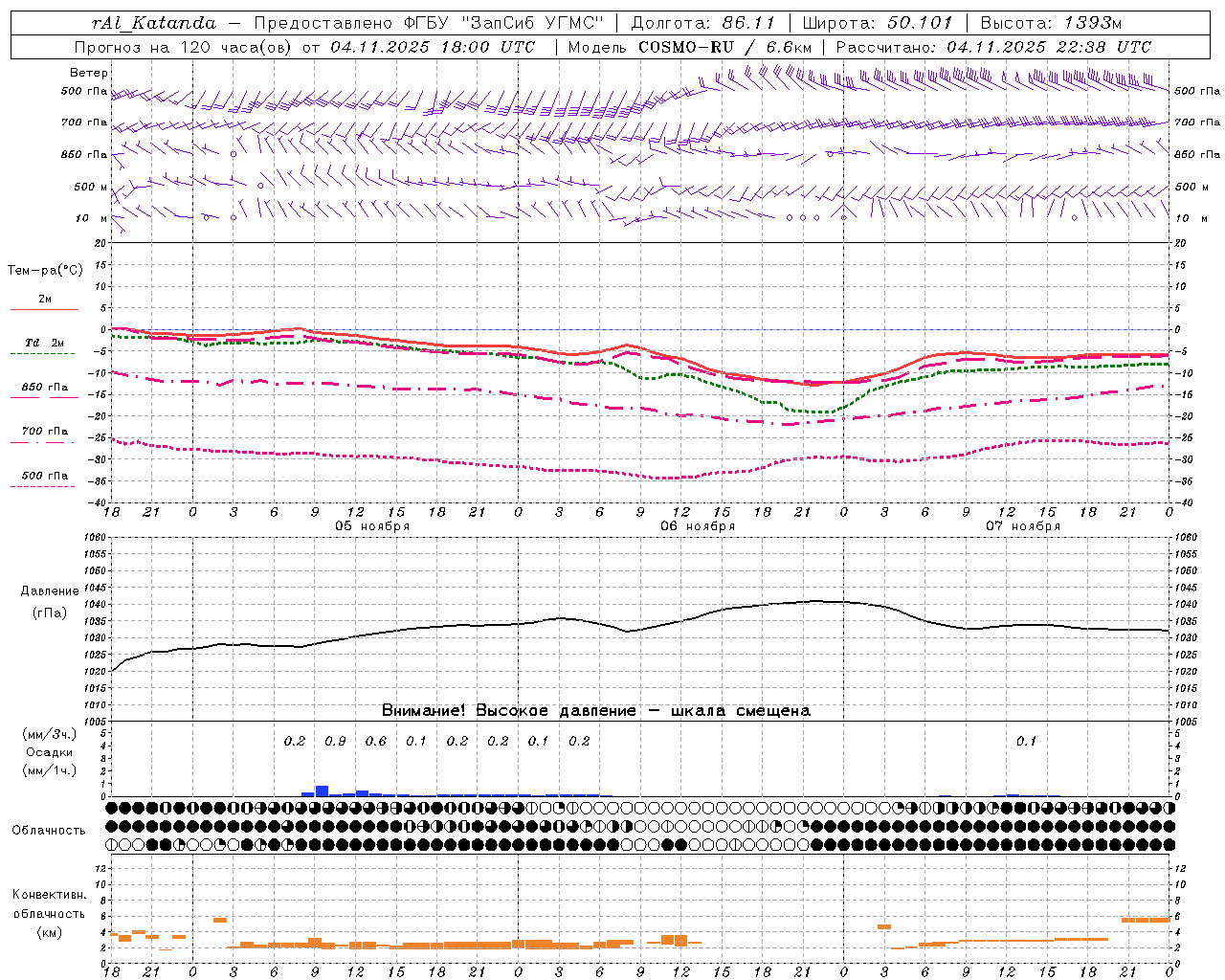Click the Облачность cloudiness label
Image resolution: width=1225 pixels, height=980 pixels.
click(x=49, y=830)
